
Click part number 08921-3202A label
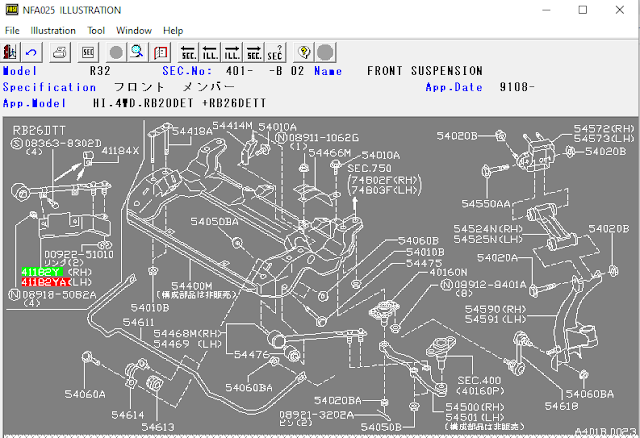pyautogui.click(x=316, y=415)
